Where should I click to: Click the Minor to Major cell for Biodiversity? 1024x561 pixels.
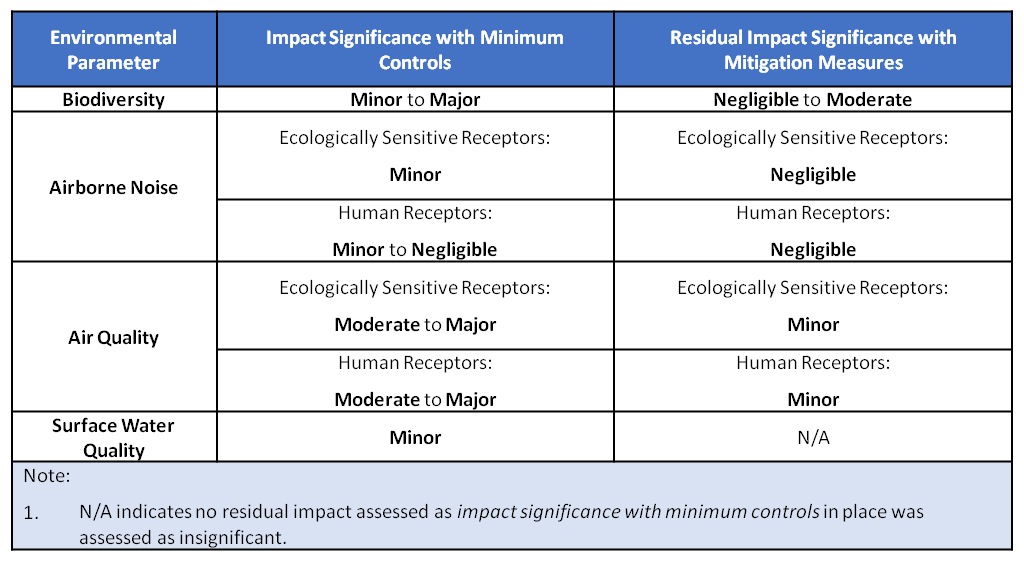415,99
